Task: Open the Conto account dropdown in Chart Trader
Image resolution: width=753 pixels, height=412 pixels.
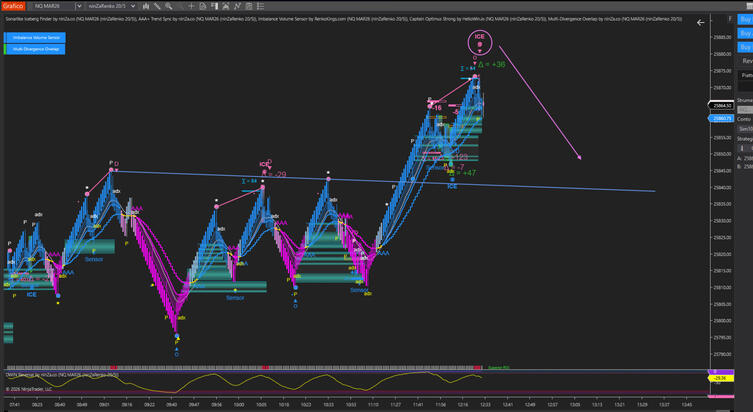Action: [745, 128]
